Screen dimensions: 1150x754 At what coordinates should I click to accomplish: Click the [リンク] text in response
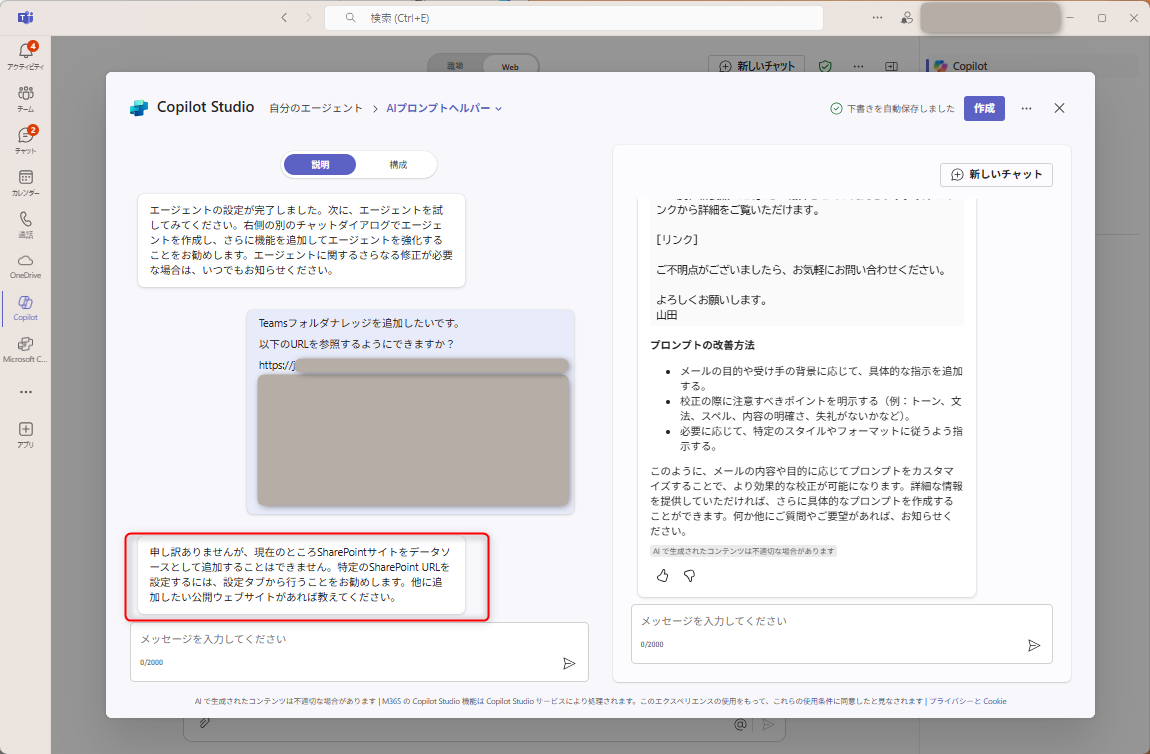point(677,240)
